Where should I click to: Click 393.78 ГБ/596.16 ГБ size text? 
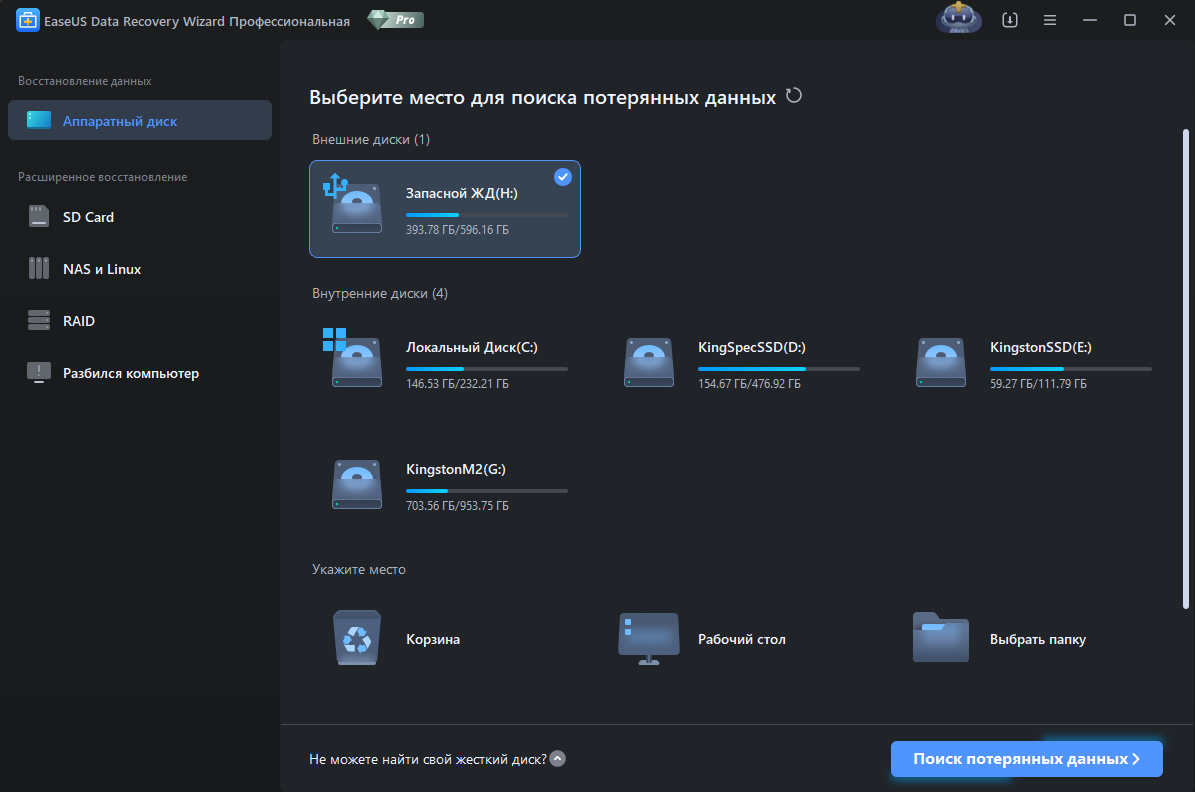(x=457, y=229)
